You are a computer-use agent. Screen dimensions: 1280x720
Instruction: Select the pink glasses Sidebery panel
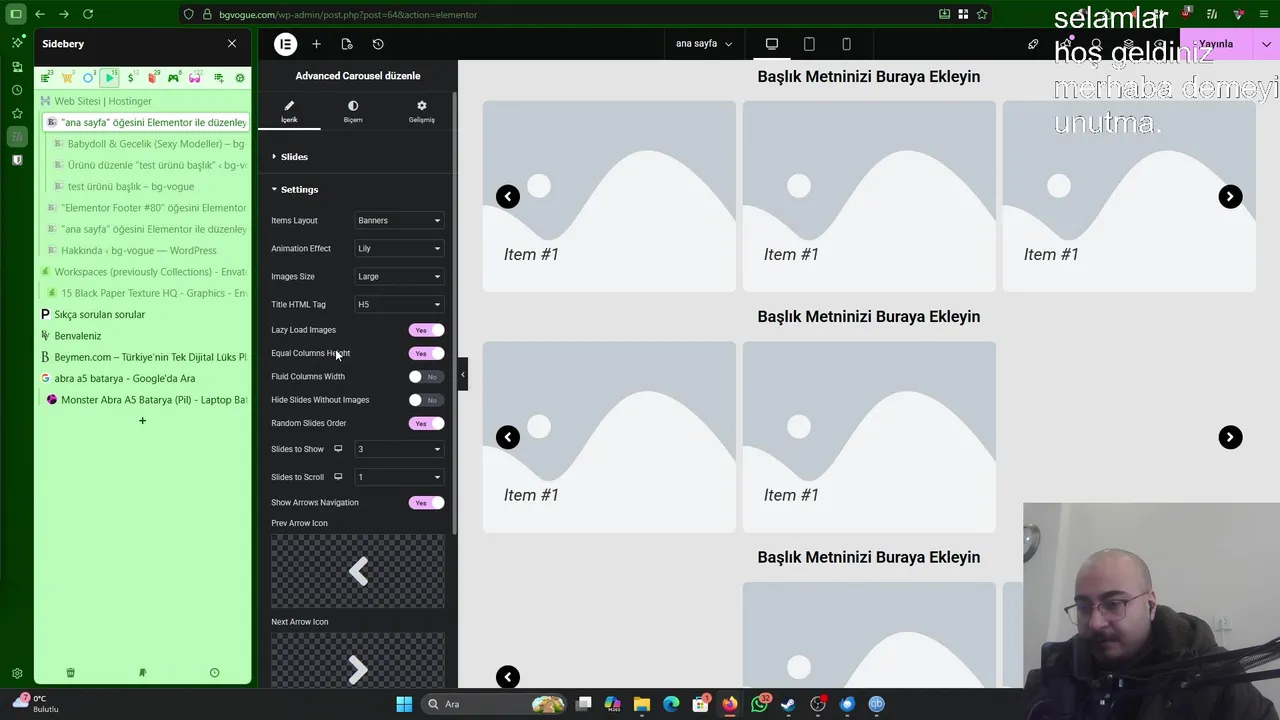click(x=195, y=78)
